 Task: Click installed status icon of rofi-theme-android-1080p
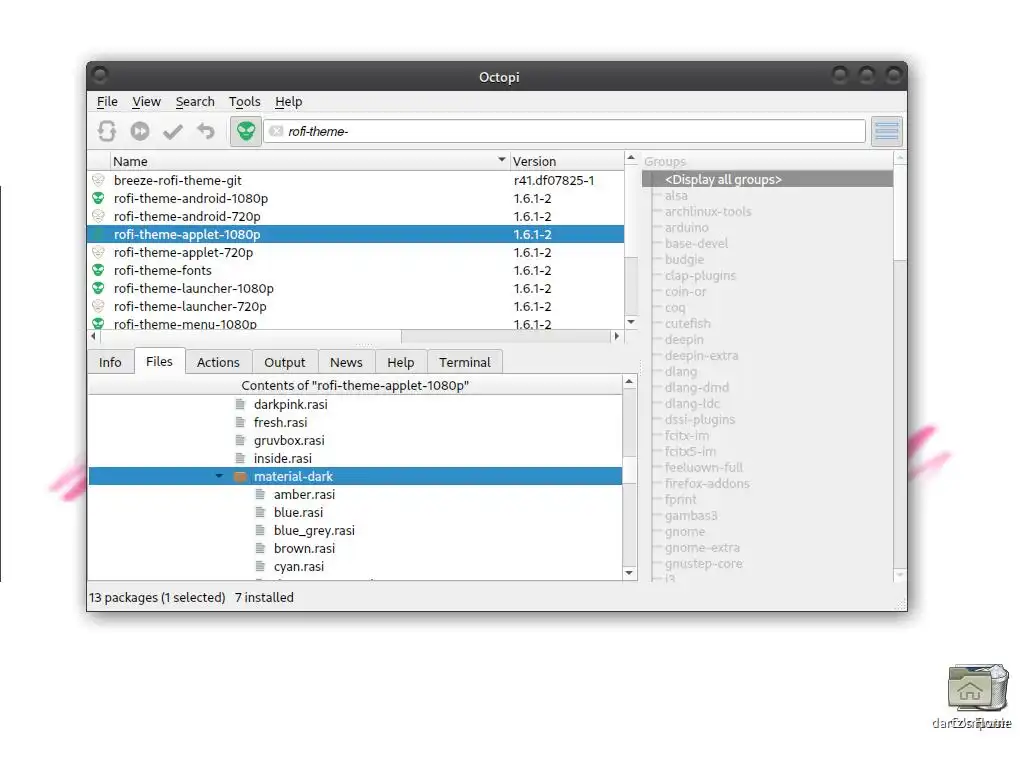pyautogui.click(x=98, y=199)
